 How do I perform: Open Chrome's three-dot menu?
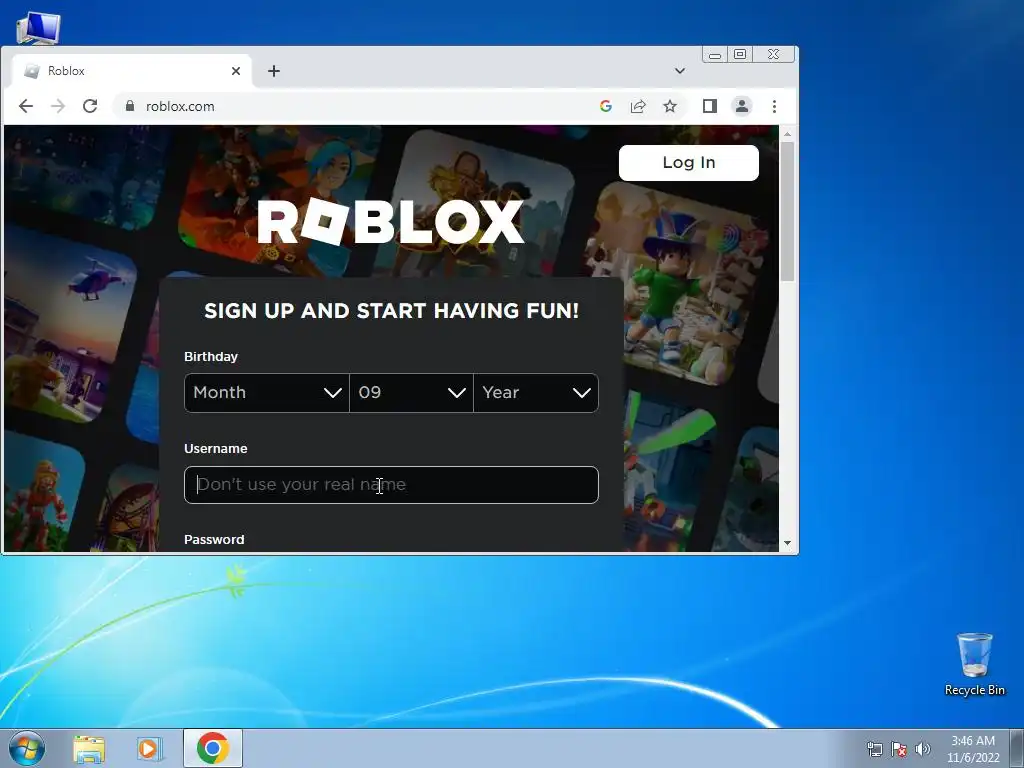775,106
